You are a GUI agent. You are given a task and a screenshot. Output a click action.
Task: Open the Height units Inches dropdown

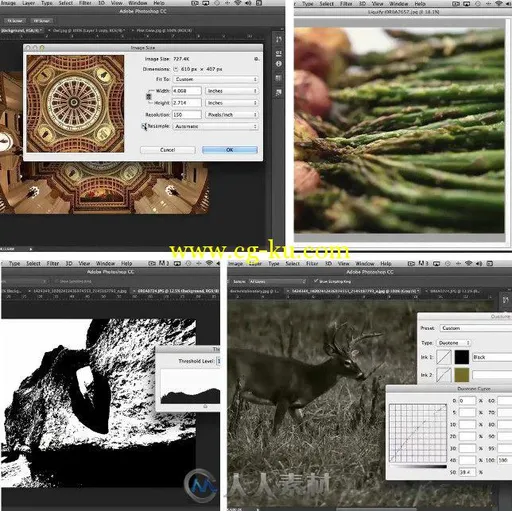(x=232, y=103)
